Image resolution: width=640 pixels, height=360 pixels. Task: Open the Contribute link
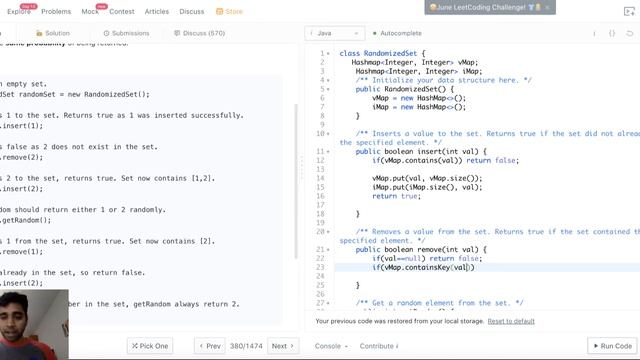coord(379,346)
